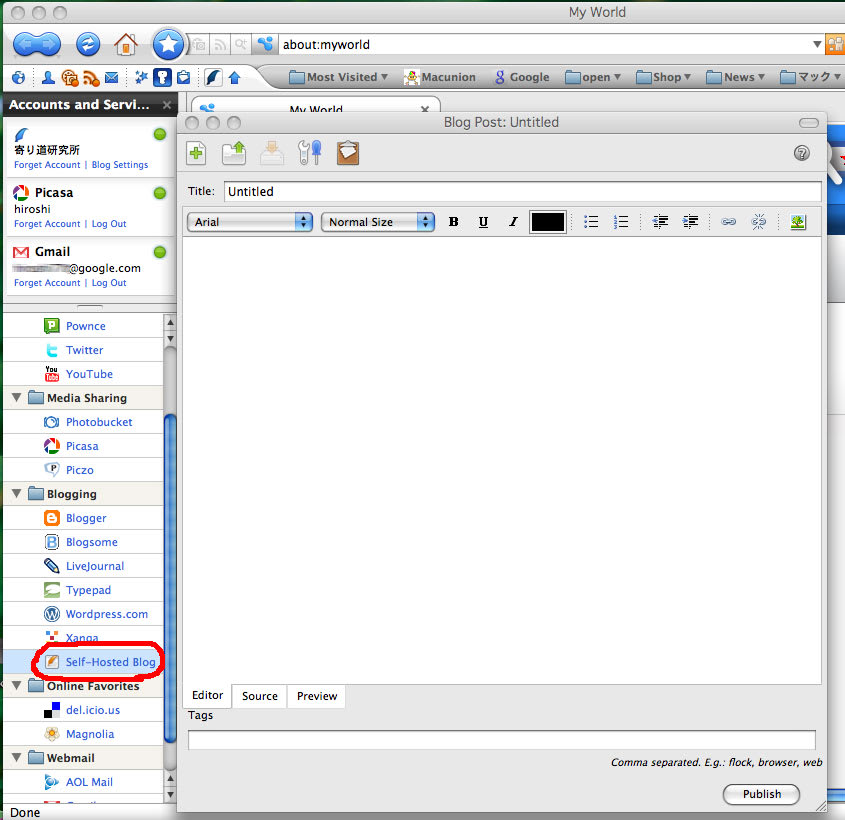Click the clipboard icon in blog editor
The image size is (845, 820).
pyautogui.click(x=348, y=153)
